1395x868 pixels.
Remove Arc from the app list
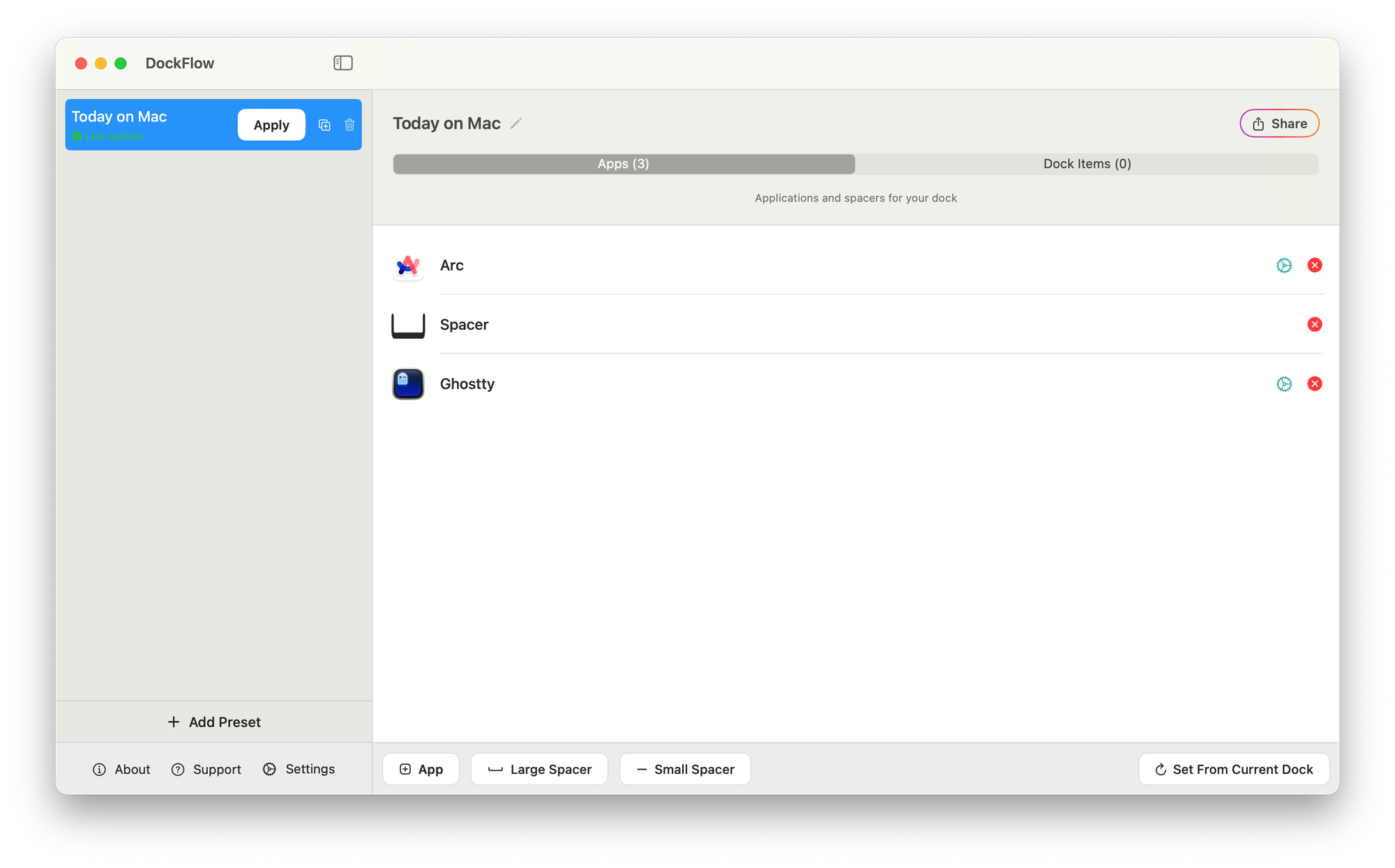pyautogui.click(x=1314, y=265)
